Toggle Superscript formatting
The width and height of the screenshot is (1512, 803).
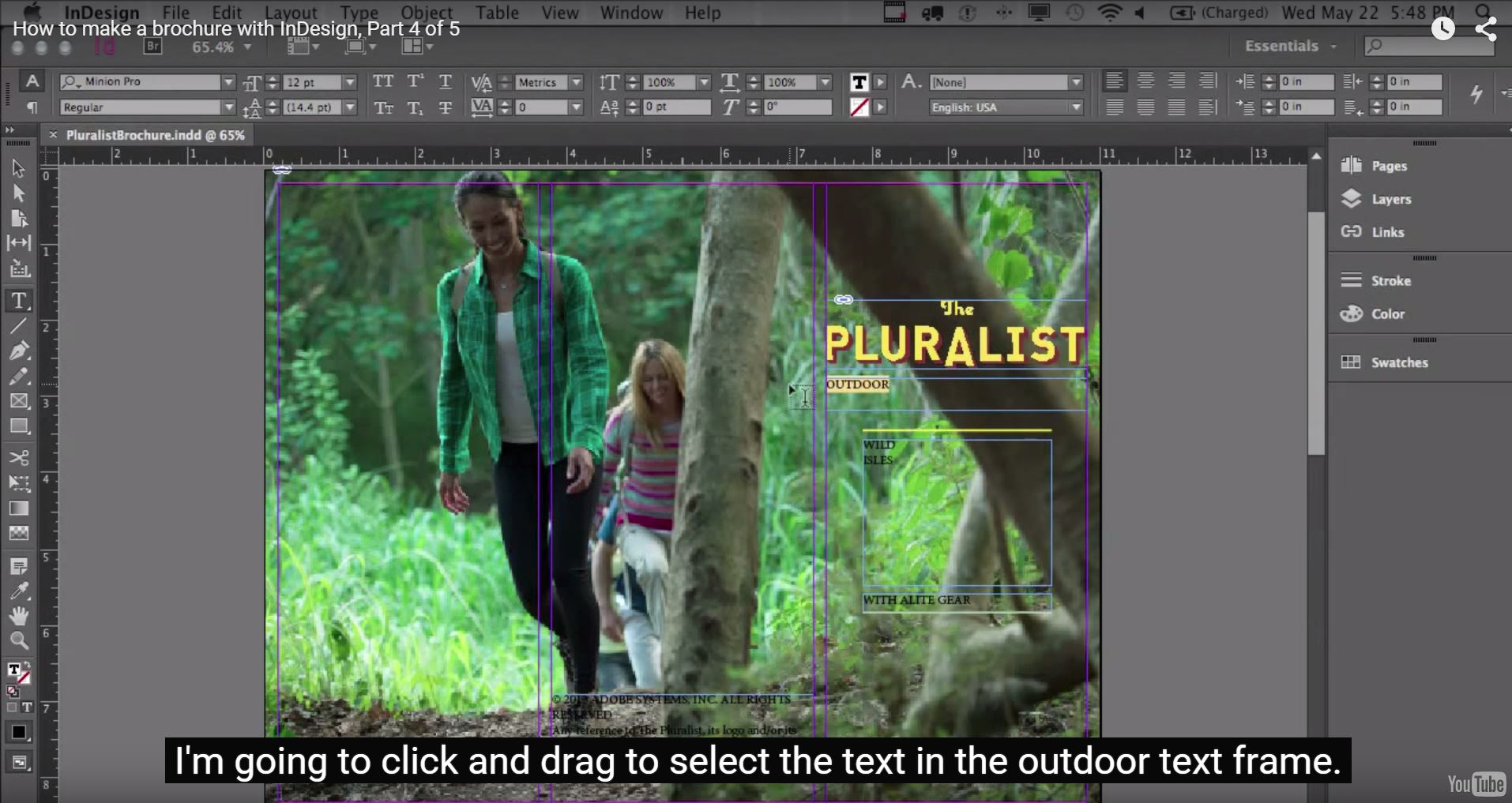pyautogui.click(x=415, y=82)
